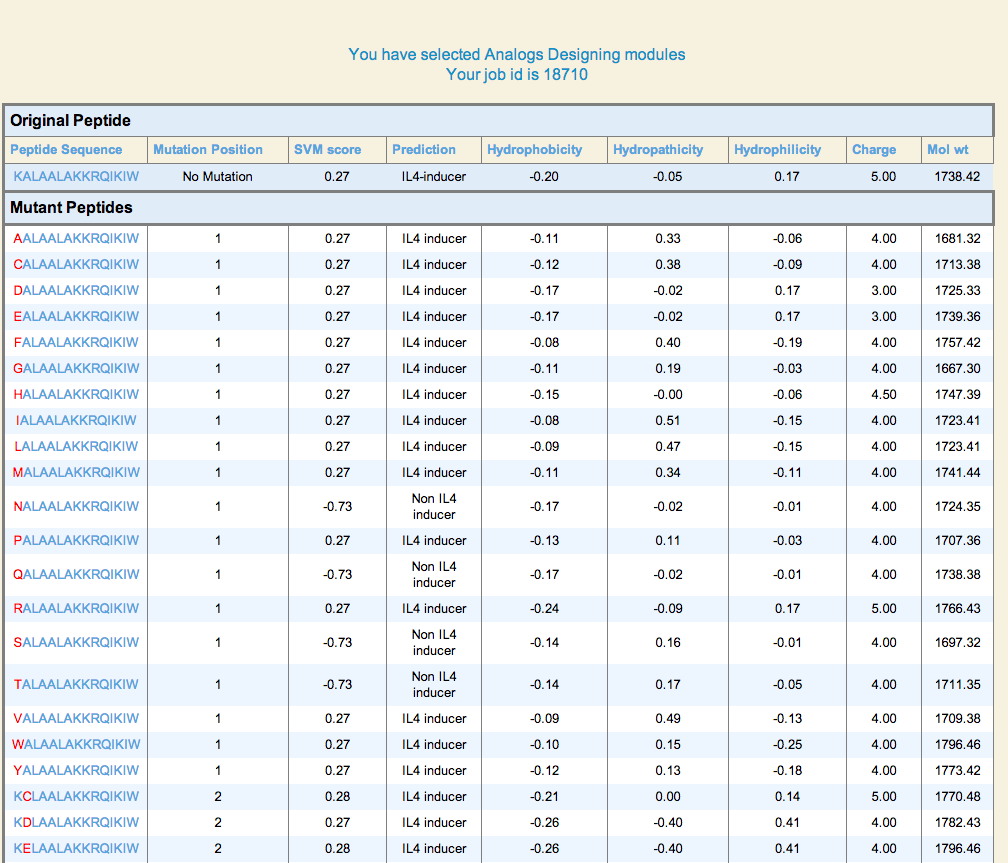Click the Mutation Position column header
This screenshot has width=1008, height=863.
208,150
